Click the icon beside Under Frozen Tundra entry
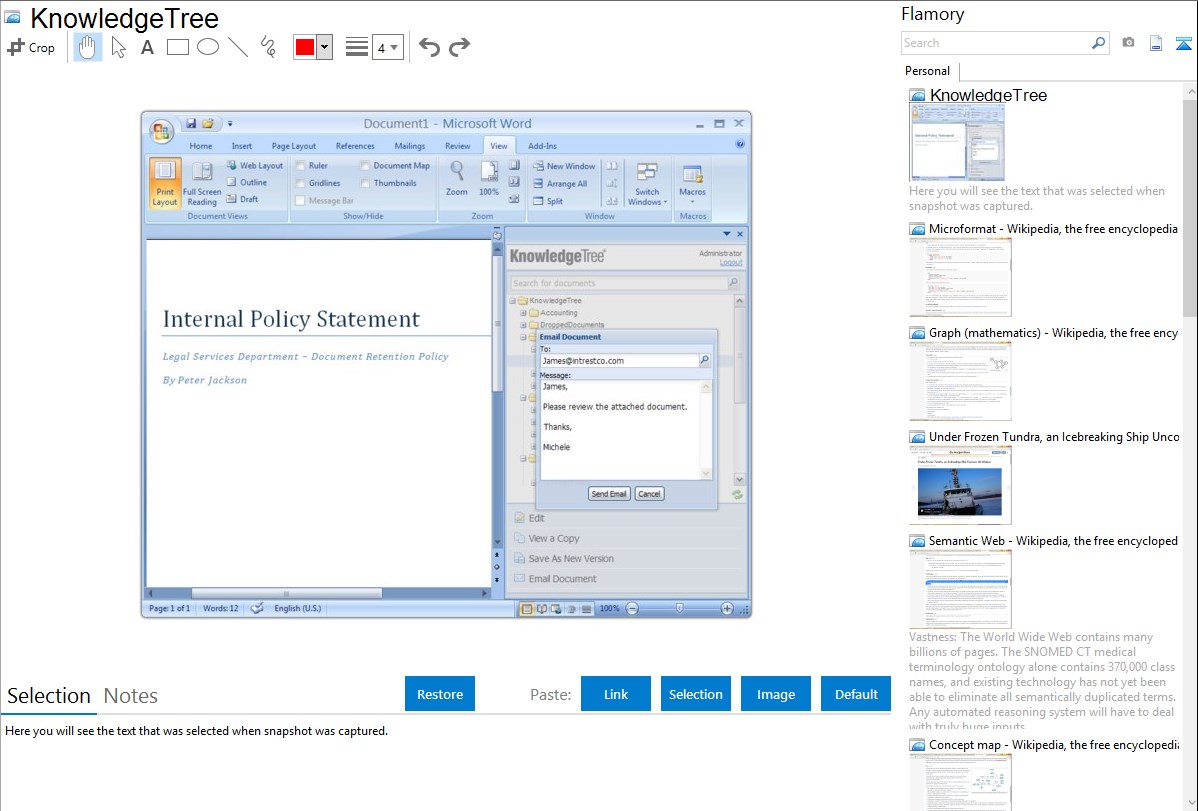1198x811 pixels. point(917,436)
